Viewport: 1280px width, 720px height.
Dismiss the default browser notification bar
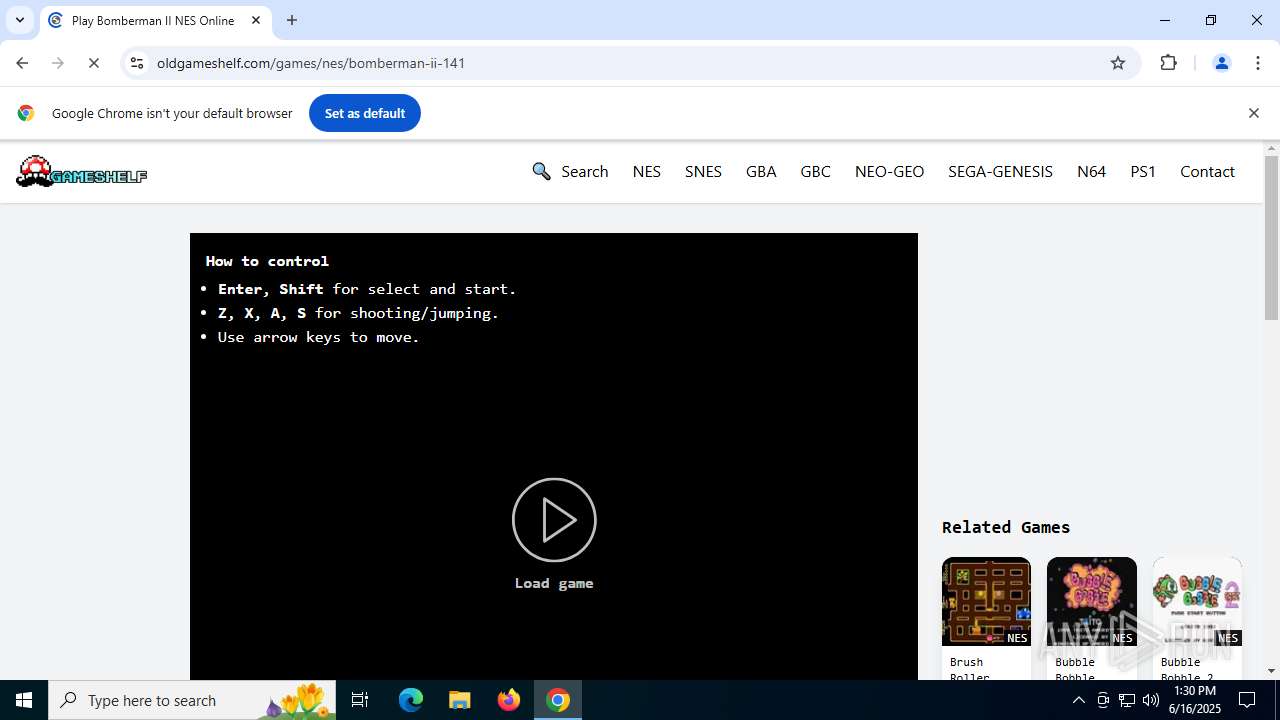point(1253,113)
